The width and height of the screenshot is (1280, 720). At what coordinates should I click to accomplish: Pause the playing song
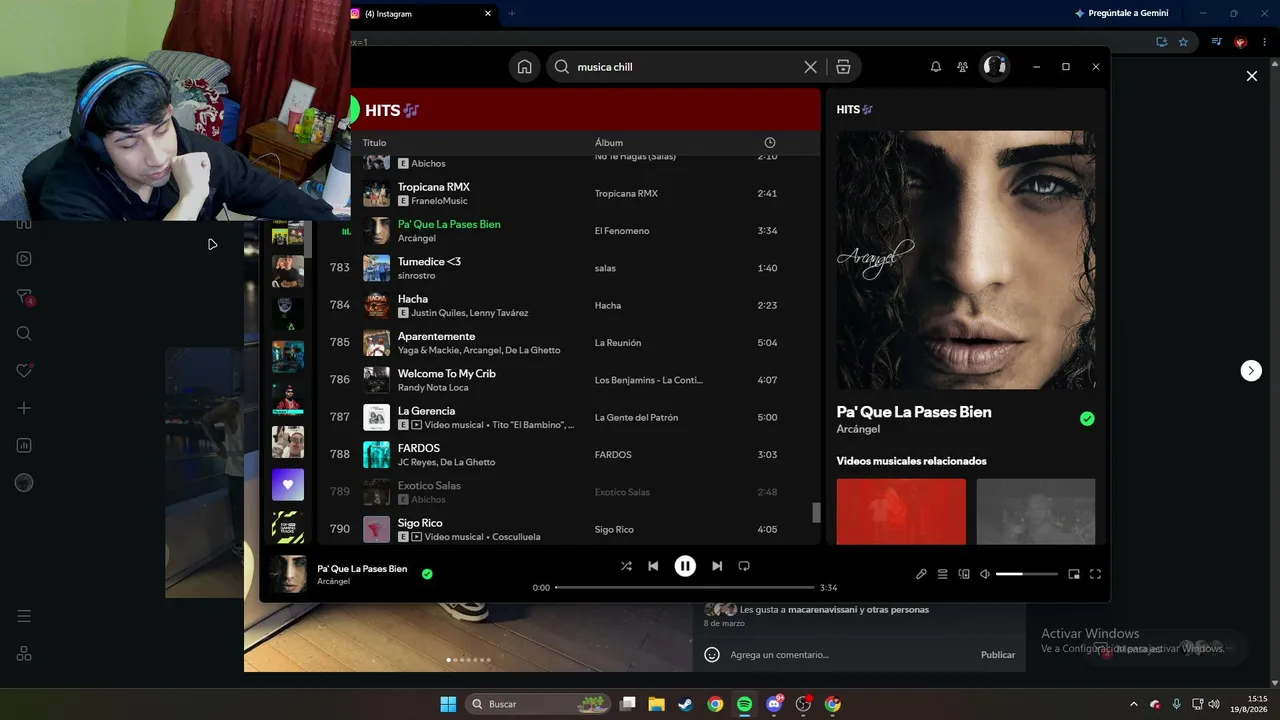coord(685,566)
